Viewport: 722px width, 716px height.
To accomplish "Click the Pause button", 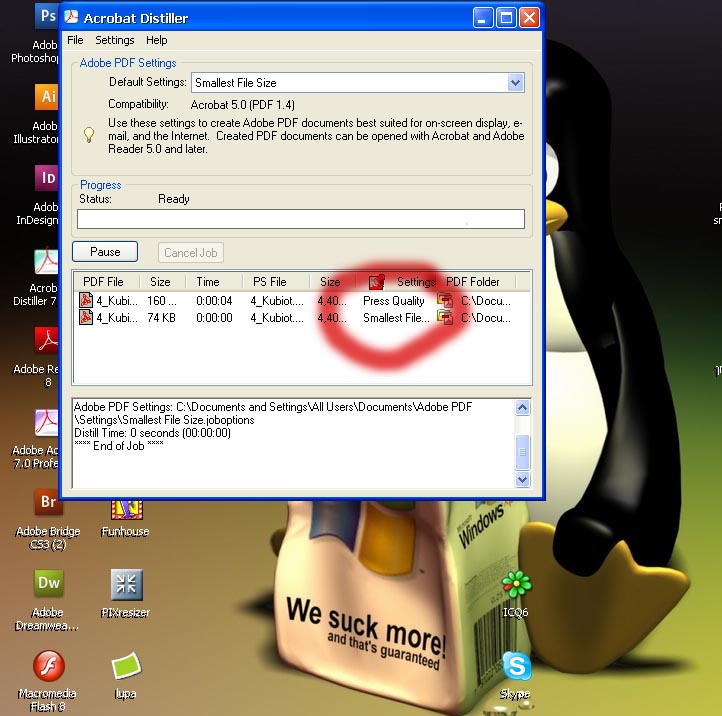I will (105, 252).
